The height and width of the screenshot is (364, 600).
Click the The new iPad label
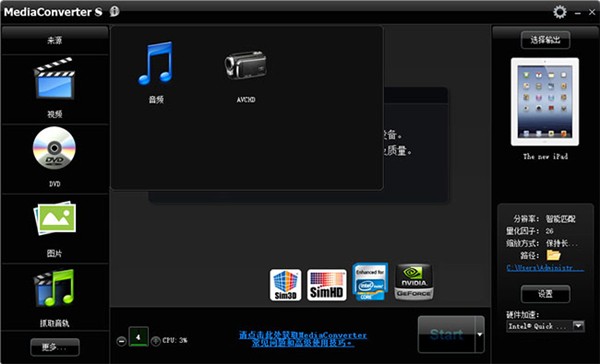point(545,157)
